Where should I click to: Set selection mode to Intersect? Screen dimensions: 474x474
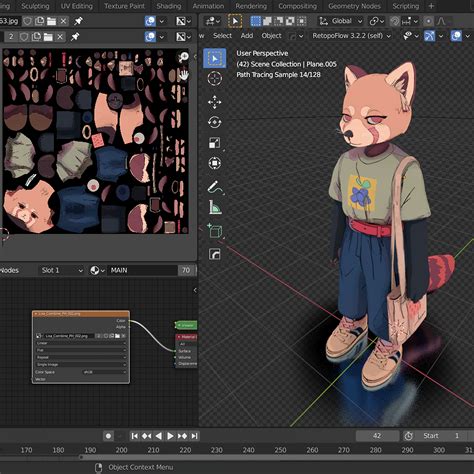[x=301, y=21]
